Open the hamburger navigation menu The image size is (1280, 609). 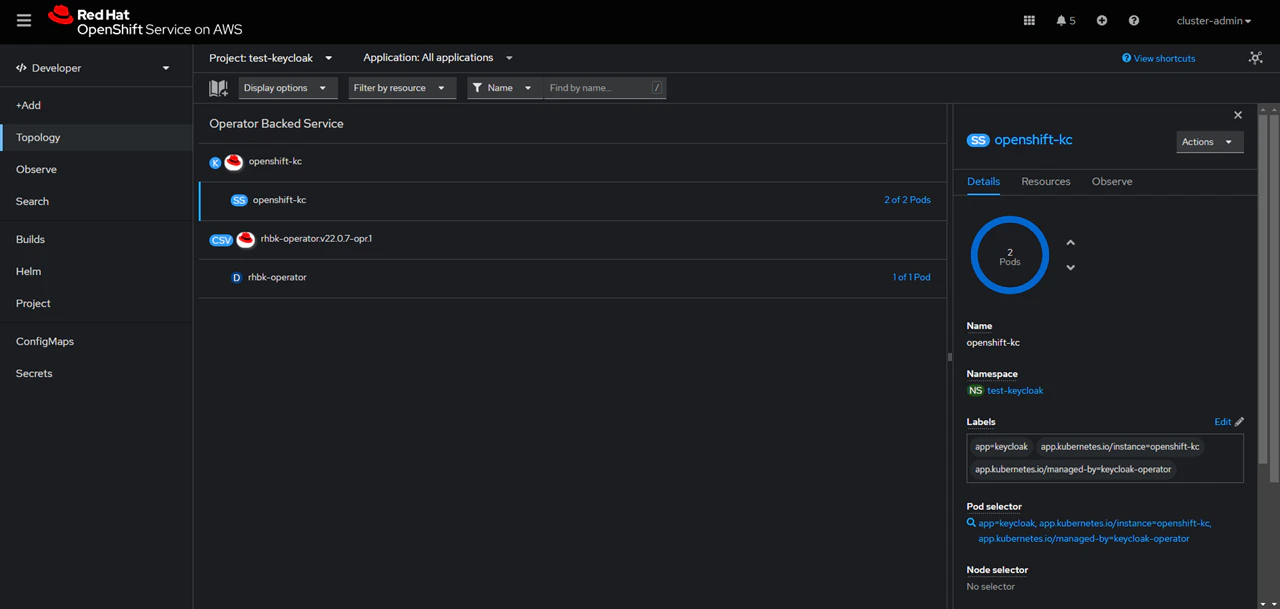point(24,20)
